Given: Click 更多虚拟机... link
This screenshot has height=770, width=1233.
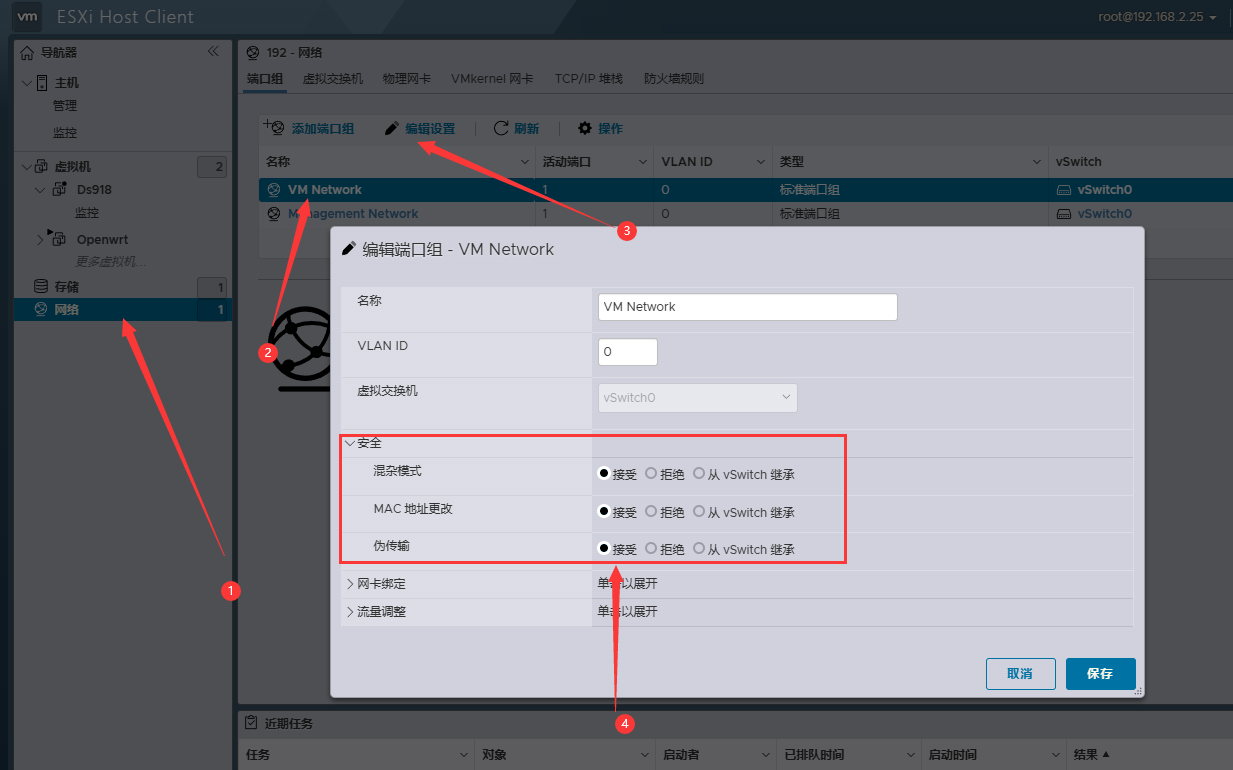Looking at the screenshot, I should point(111,262).
